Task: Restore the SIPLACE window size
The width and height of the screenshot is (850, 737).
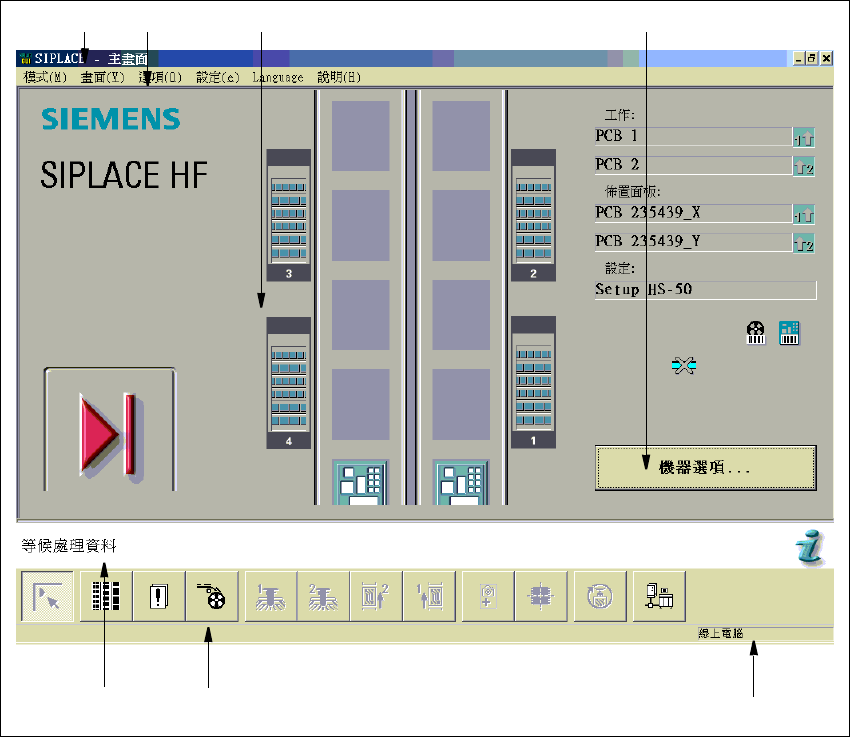Action: pyautogui.click(x=812, y=59)
